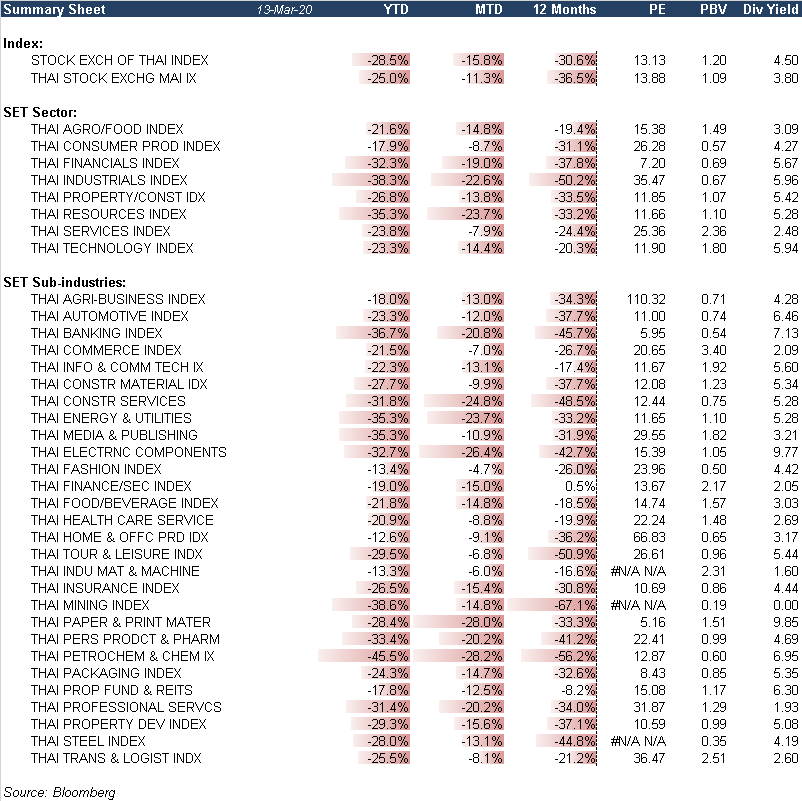Select THAI INDUSTRIALS INDEX label
The height and width of the screenshot is (801, 802).
coord(109,180)
